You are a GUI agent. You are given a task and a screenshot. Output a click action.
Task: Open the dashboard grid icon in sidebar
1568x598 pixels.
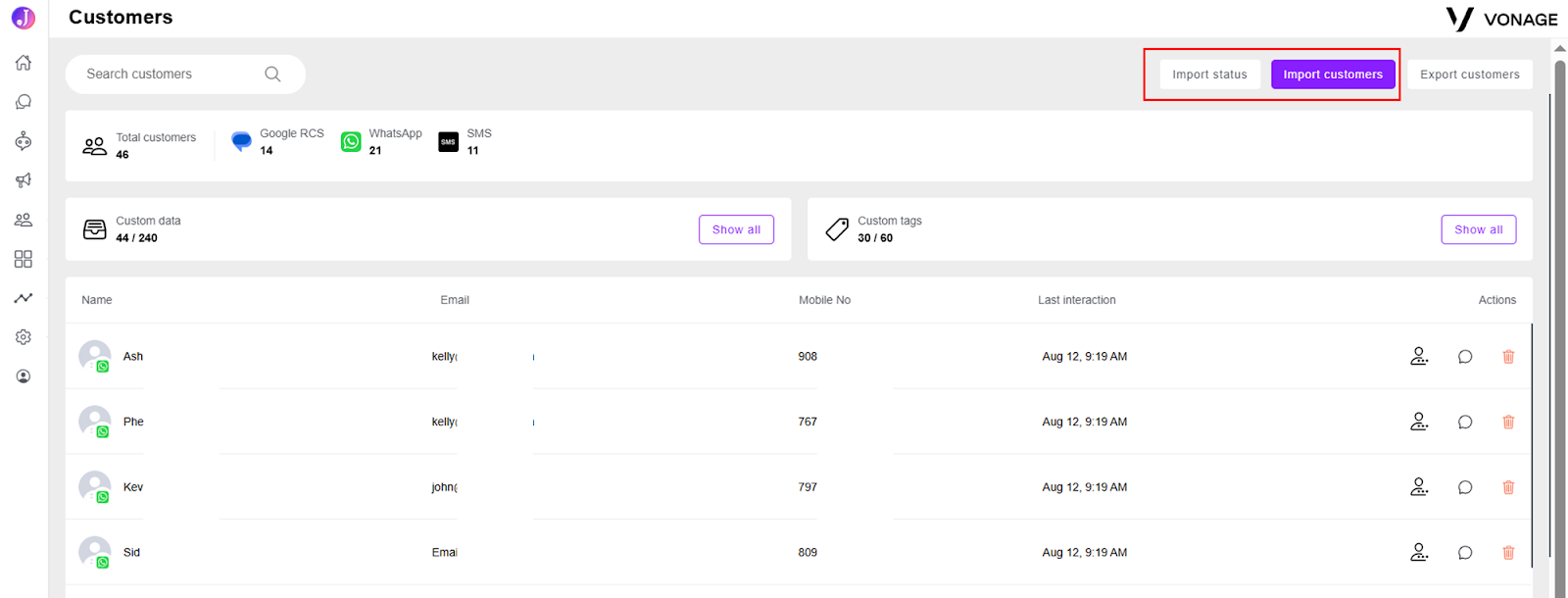(x=24, y=259)
